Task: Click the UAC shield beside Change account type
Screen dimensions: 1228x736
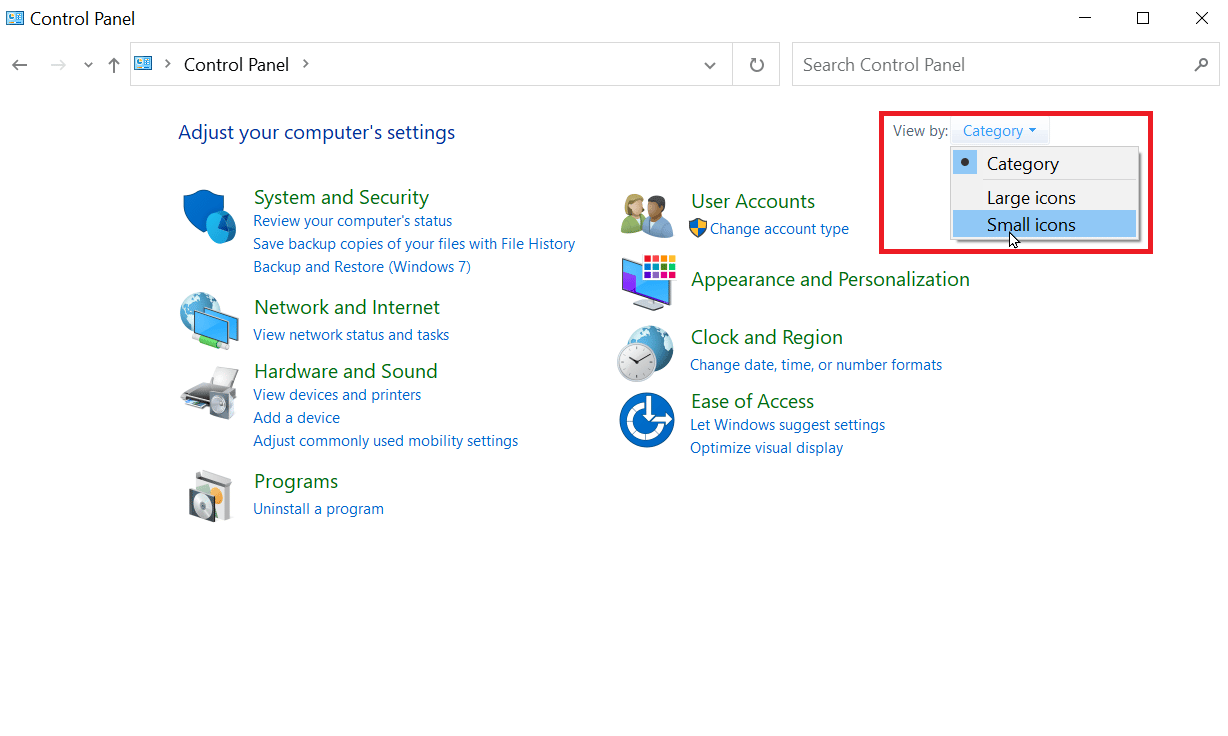Action: (x=698, y=228)
